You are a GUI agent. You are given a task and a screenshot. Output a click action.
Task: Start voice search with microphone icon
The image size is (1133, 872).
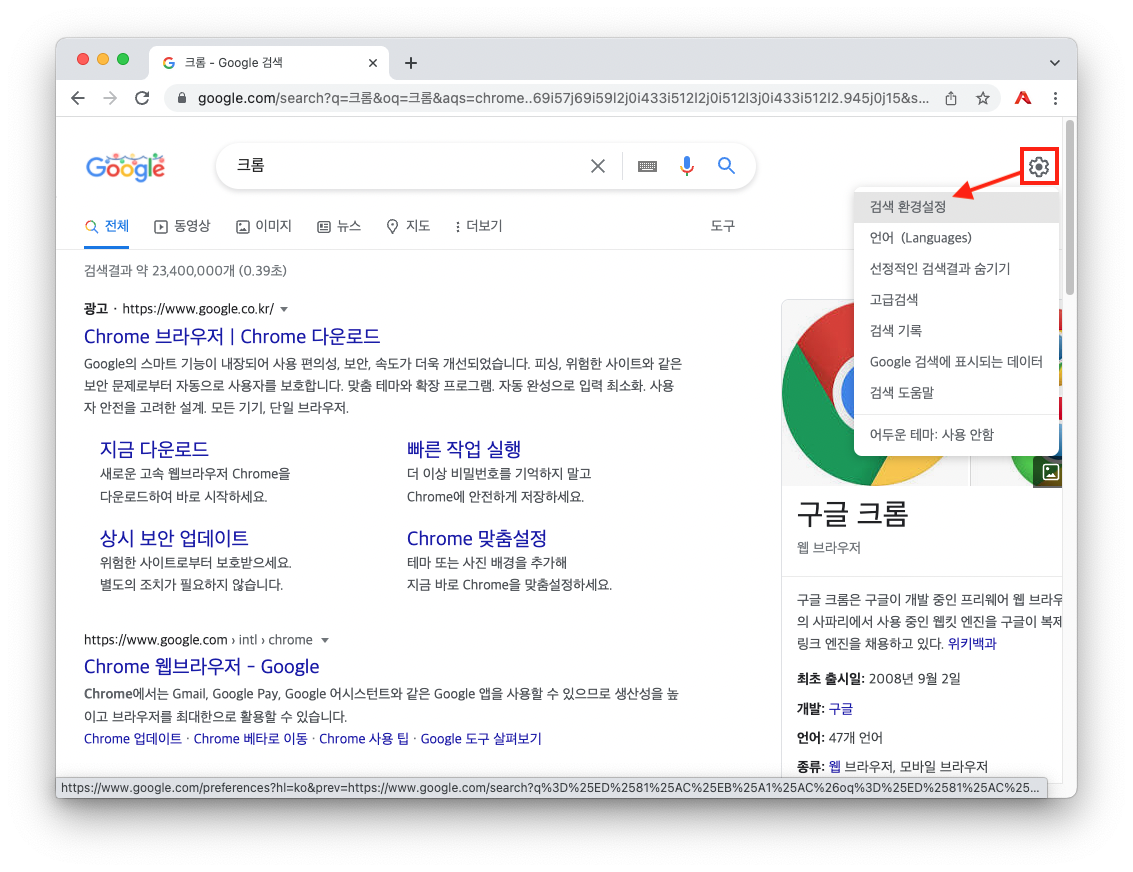[x=687, y=166]
